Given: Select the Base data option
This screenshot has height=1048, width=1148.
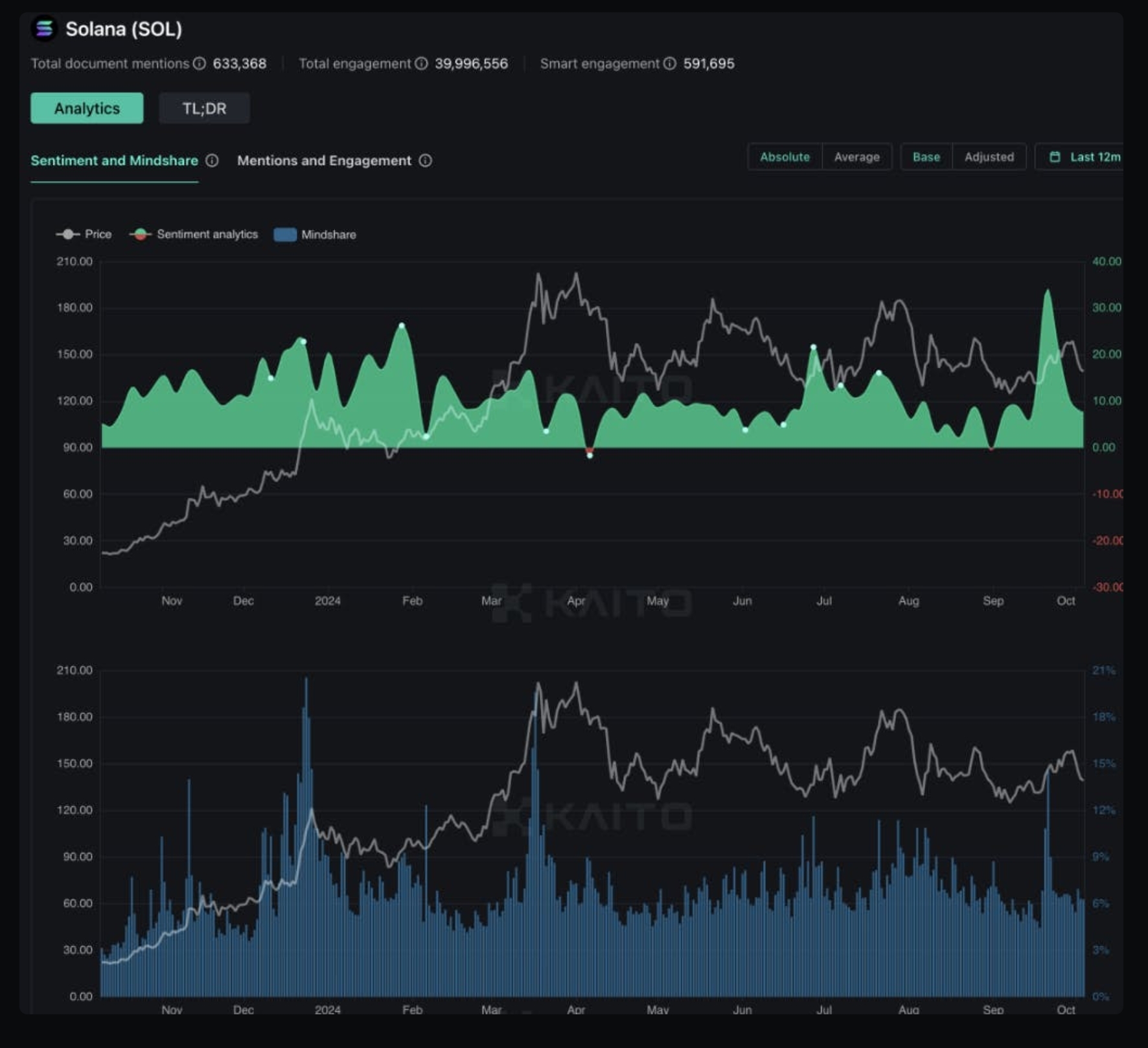Looking at the screenshot, I should [x=926, y=157].
